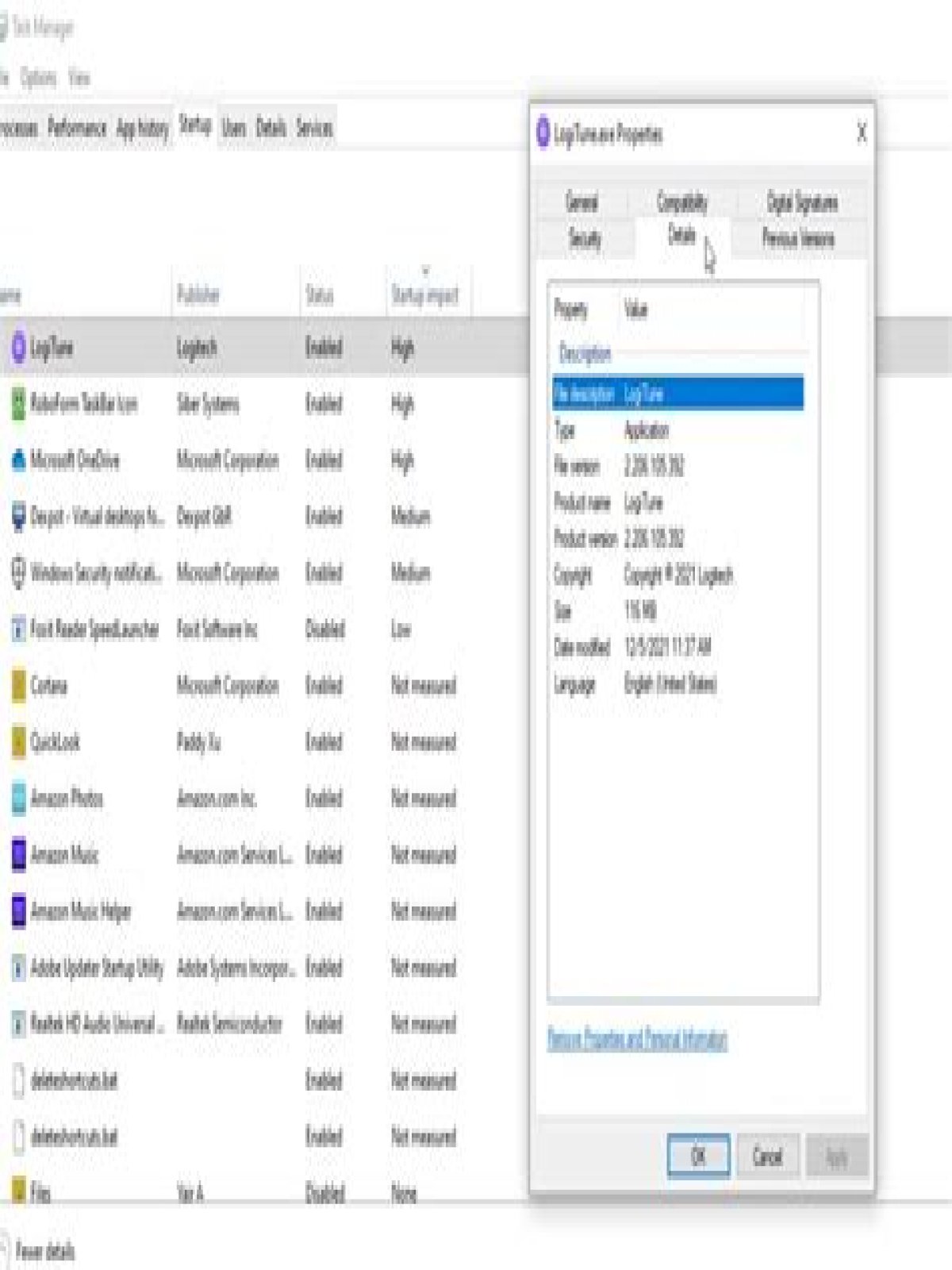This screenshot has width=952, height=1270.
Task: Select the Startup tab
Action: tap(195, 126)
